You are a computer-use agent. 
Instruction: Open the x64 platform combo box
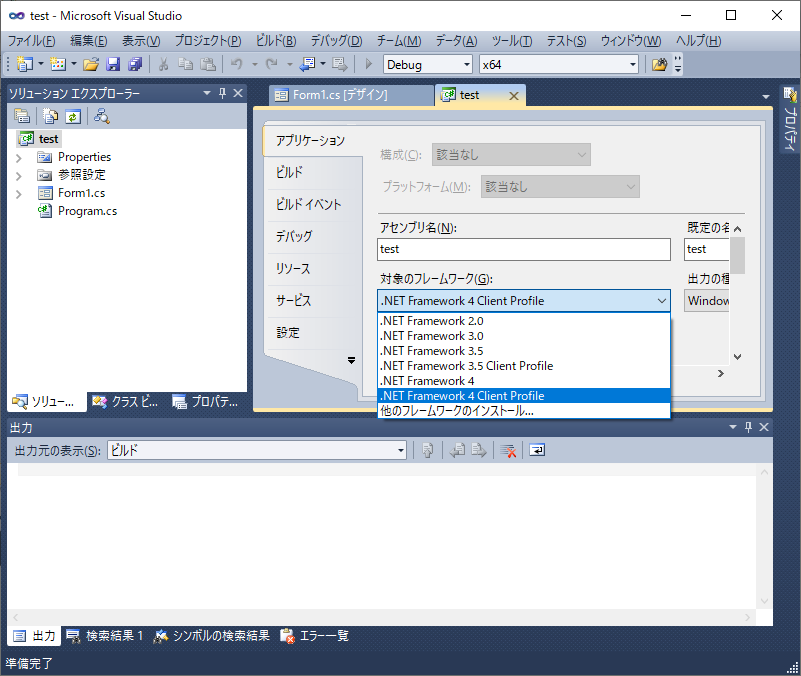point(559,64)
